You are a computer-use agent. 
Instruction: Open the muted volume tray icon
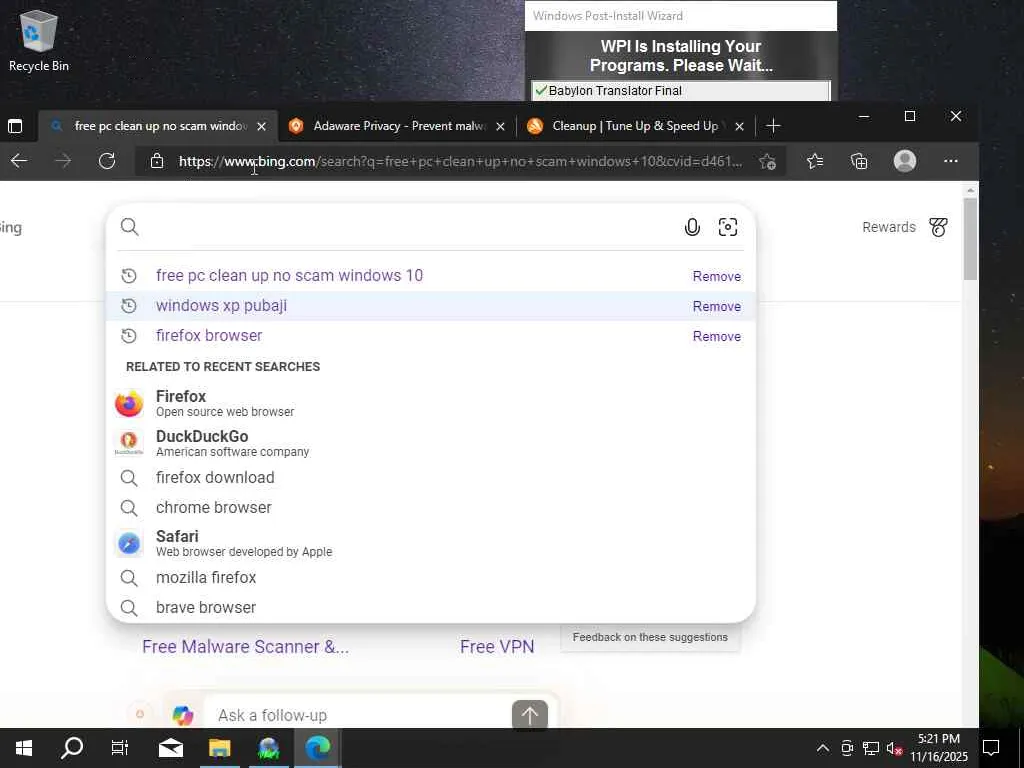(894, 748)
